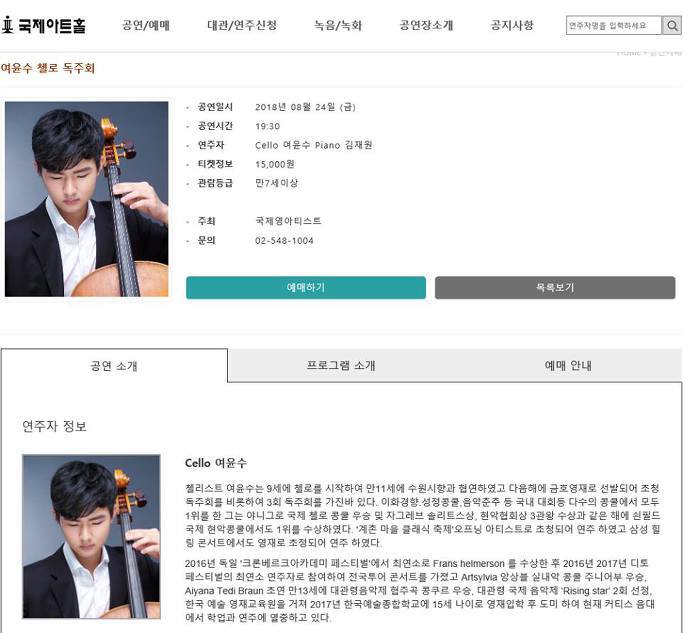Click the performer photo under 연주자 정보
Viewport: 683px width, 633px height.
coord(91,536)
